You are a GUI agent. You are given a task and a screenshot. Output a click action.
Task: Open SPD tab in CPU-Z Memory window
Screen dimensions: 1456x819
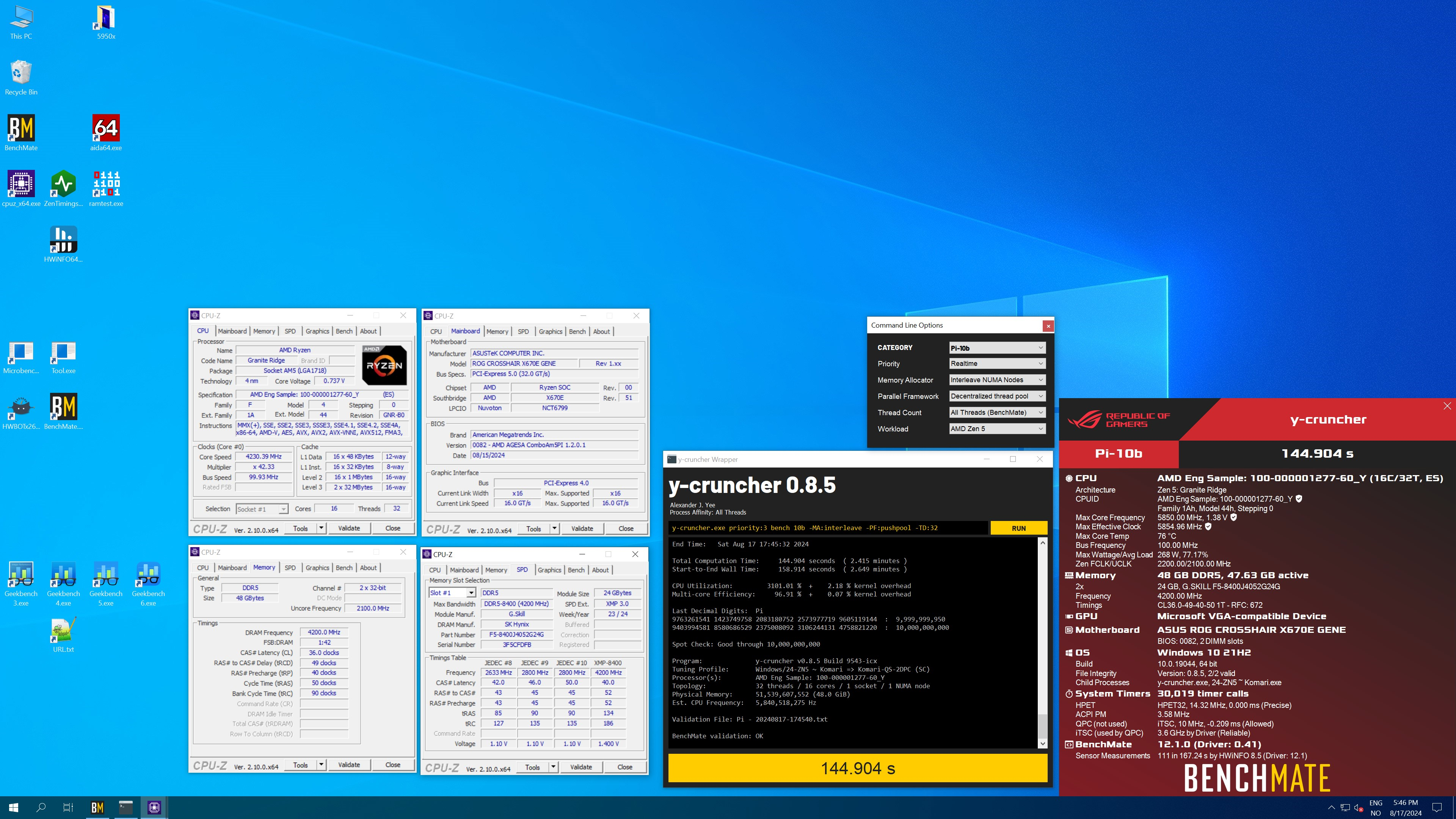click(x=290, y=568)
